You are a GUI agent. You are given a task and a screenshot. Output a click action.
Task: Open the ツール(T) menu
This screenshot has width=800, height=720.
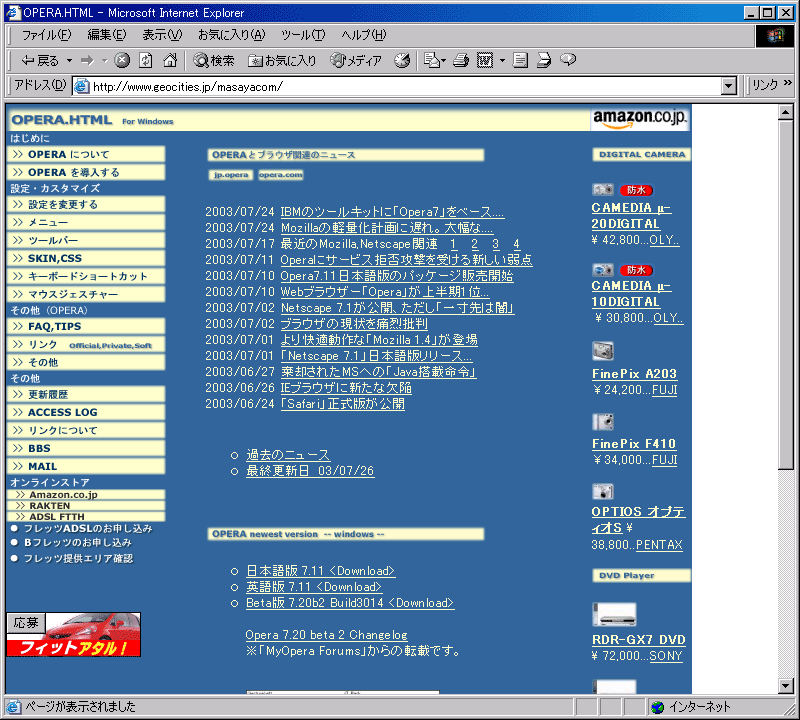303,35
